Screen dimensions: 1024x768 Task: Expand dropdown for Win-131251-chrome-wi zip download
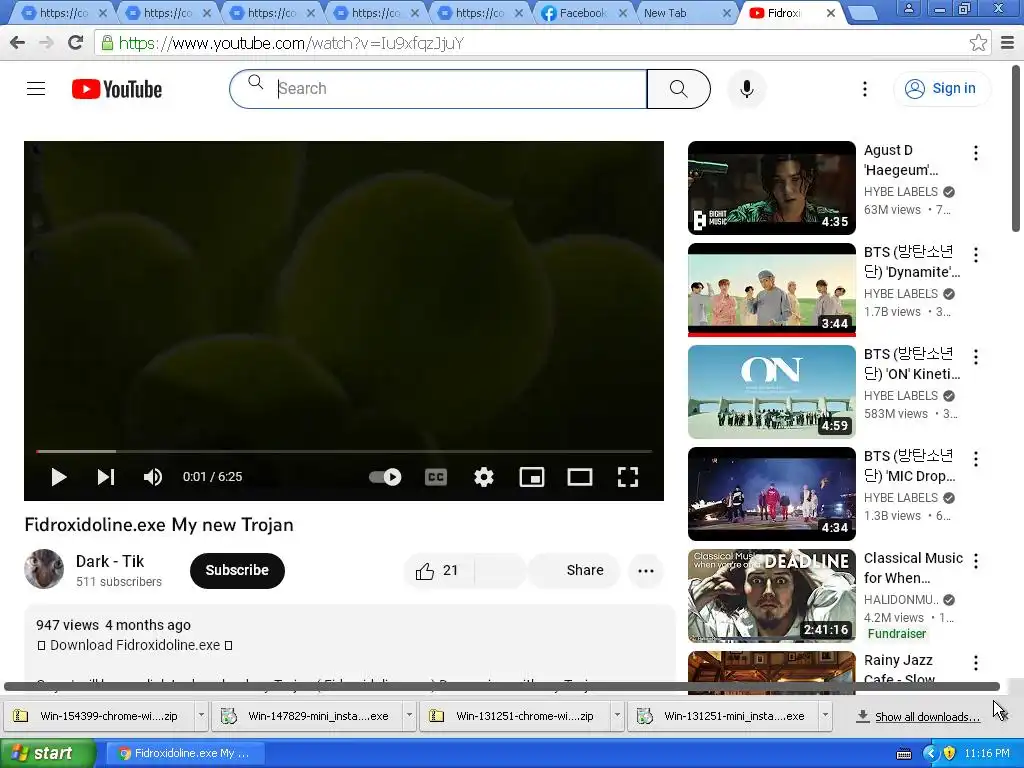coord(617,716)
